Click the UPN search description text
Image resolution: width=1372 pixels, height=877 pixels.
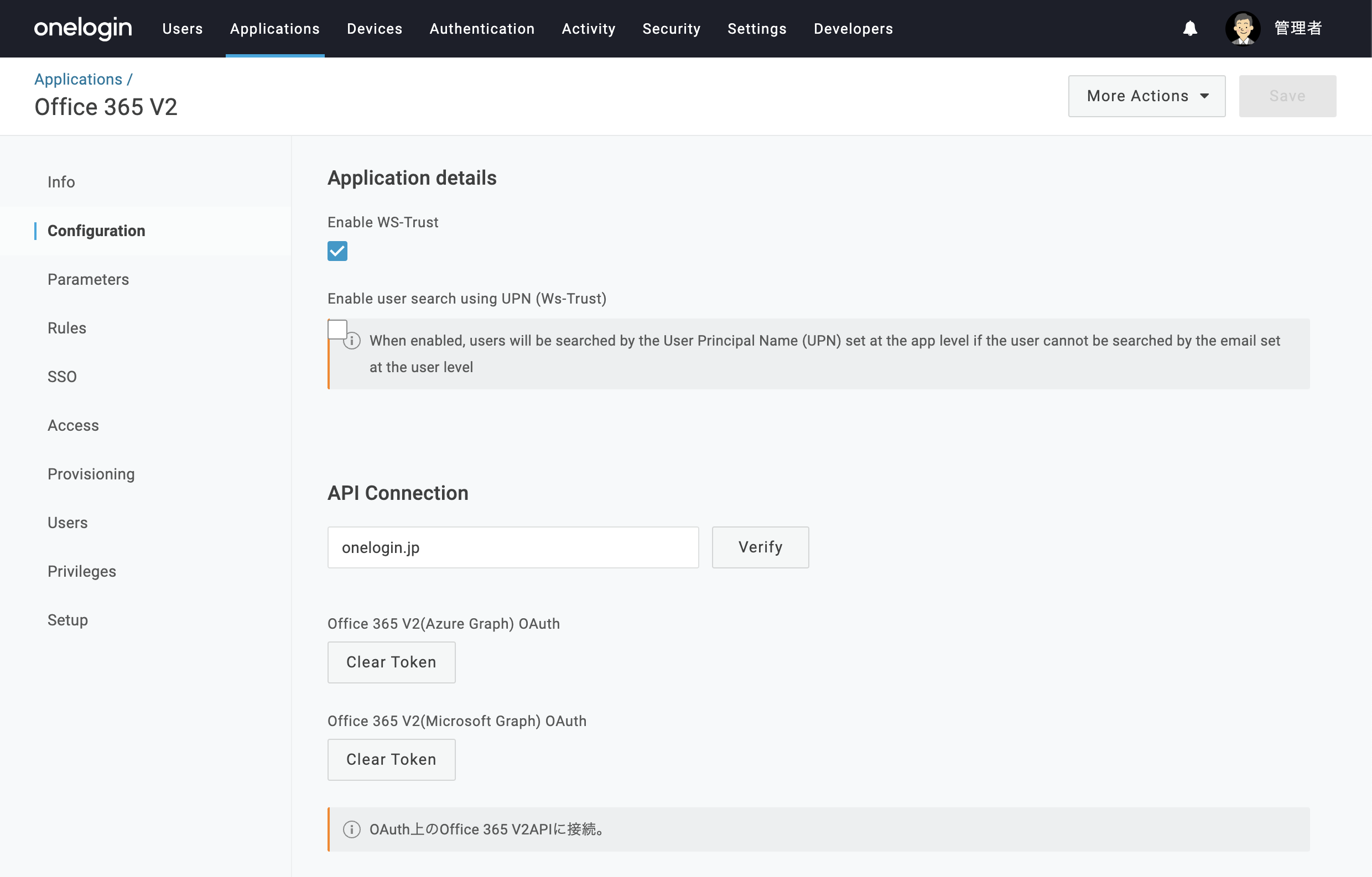click(x=824, y=354)
